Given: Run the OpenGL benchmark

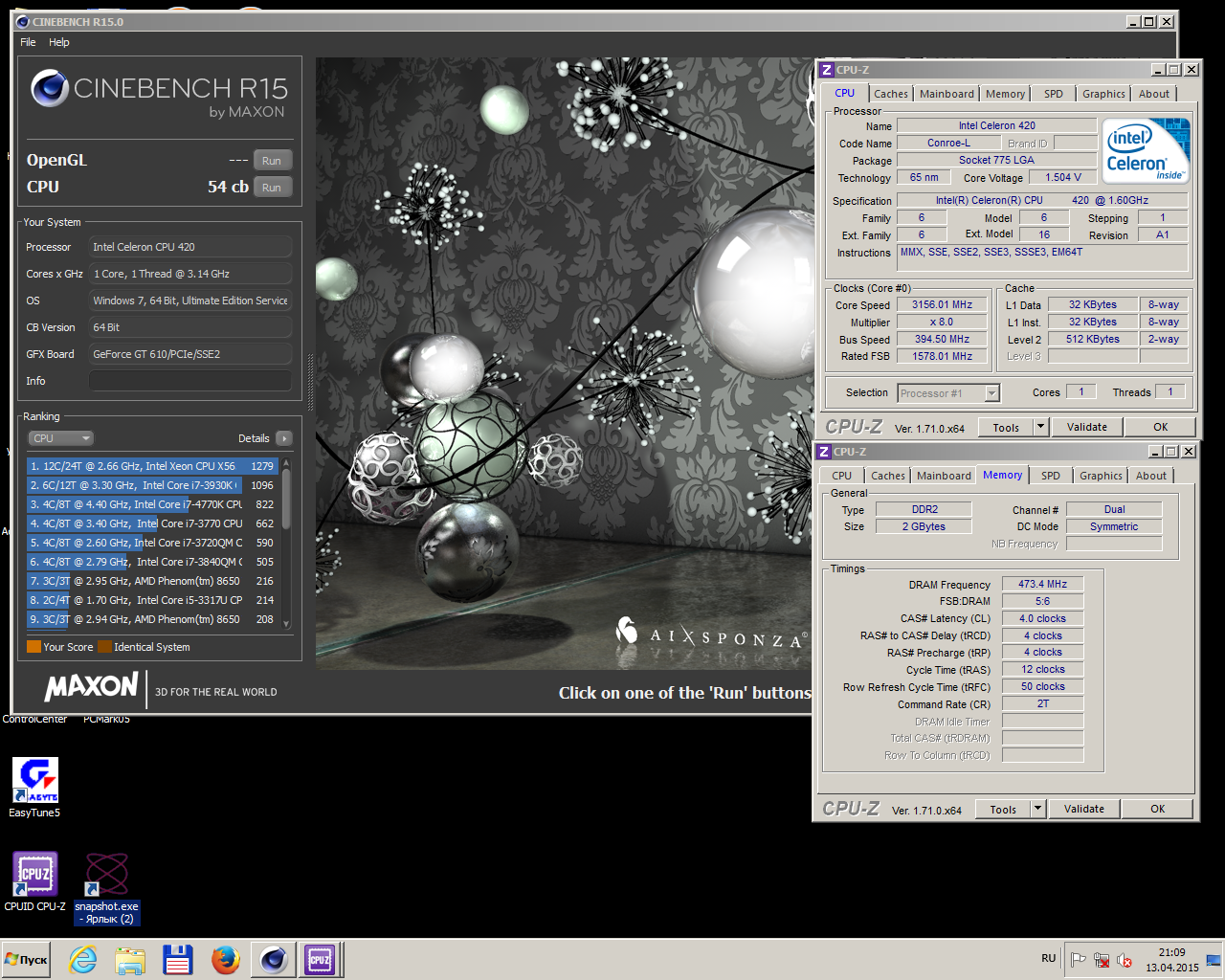Looking at the screenshot, I should [x=272, y=161].
